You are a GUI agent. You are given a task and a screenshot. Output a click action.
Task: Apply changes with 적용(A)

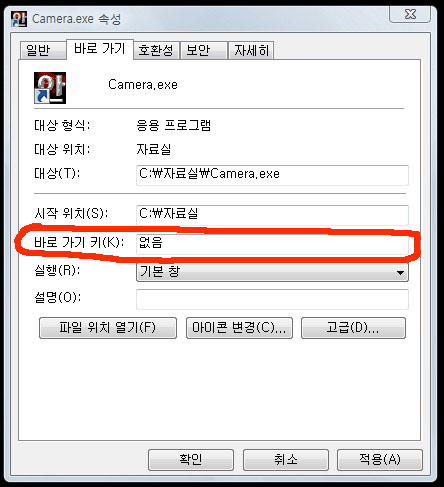[380, 460]
